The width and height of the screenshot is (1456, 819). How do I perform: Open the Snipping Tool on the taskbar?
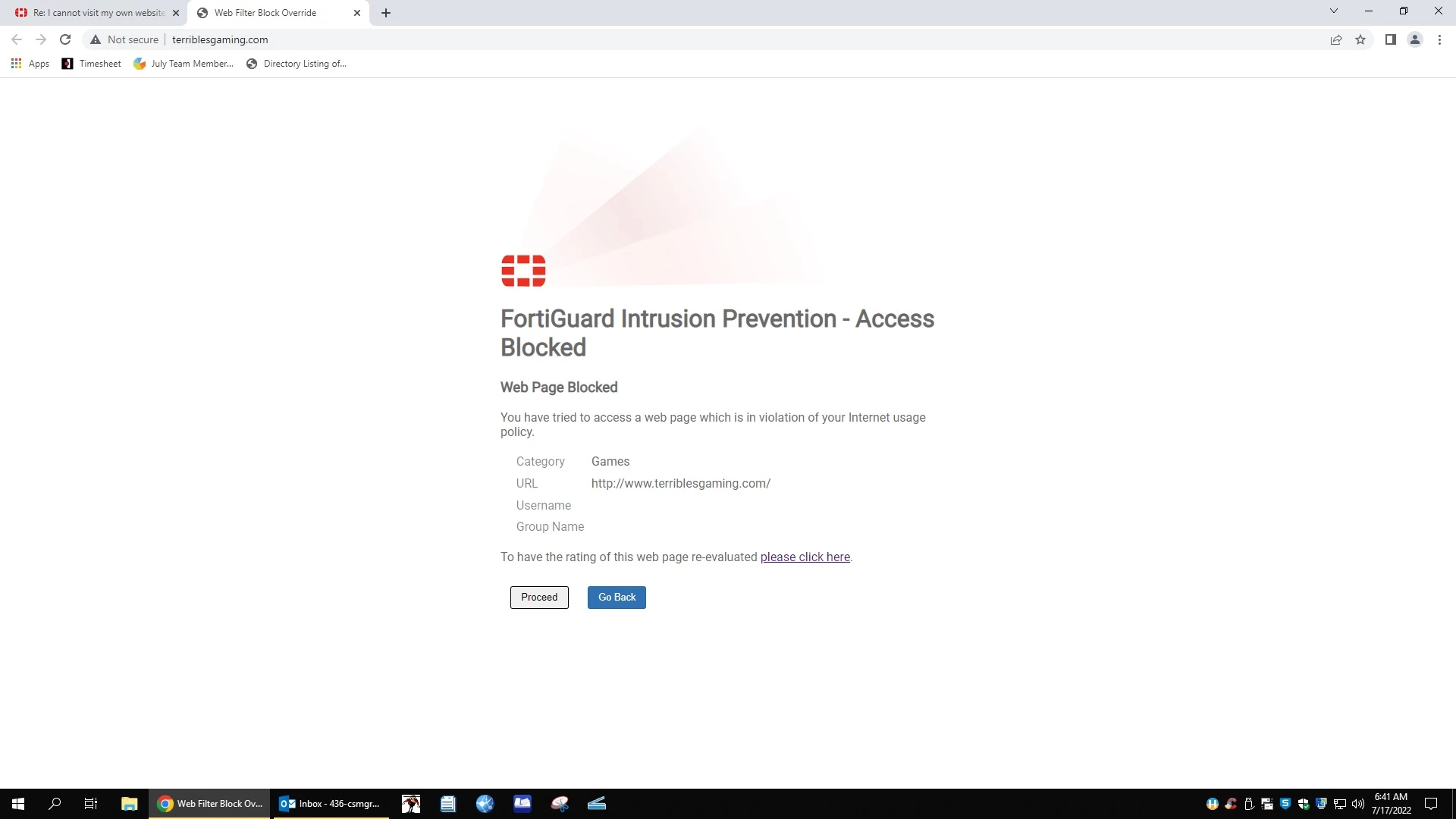(x=560, y=804)
